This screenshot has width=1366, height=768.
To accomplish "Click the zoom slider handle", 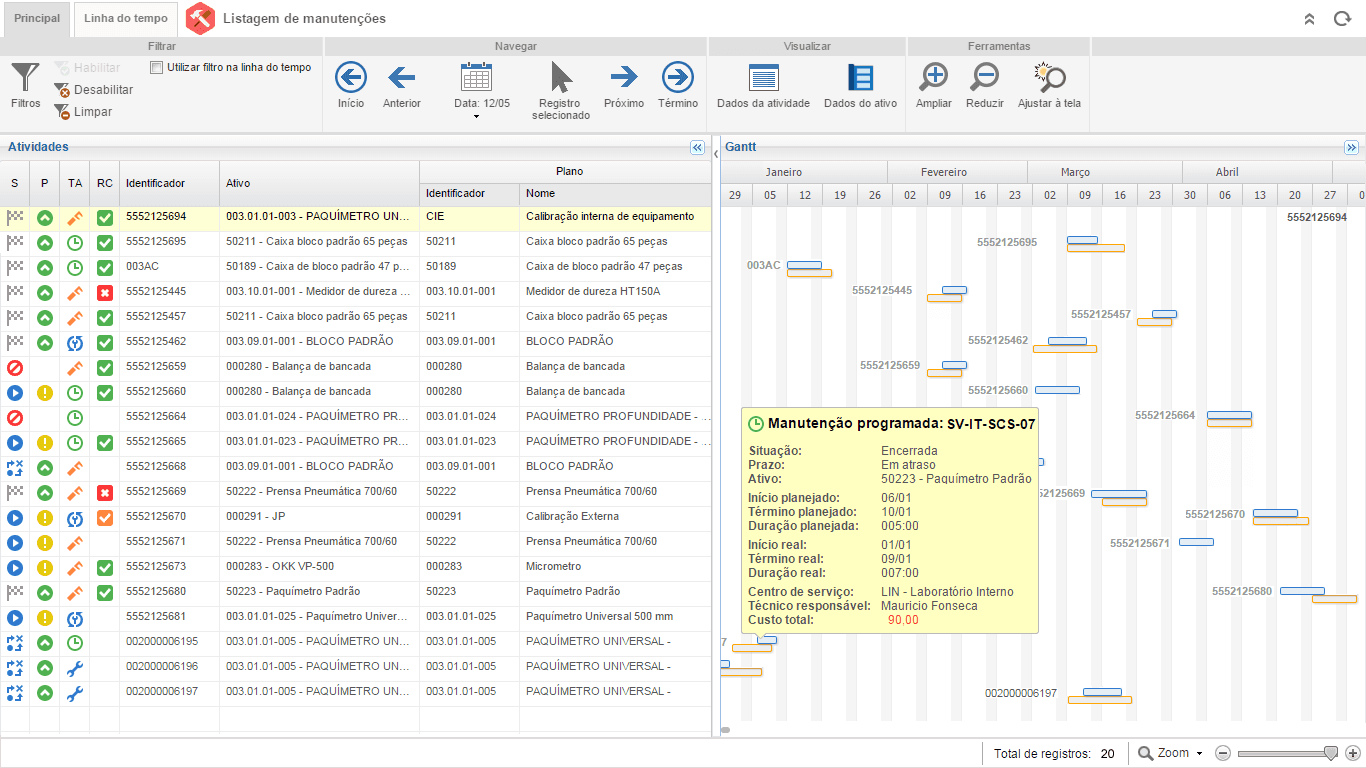I will point(1331,753).
